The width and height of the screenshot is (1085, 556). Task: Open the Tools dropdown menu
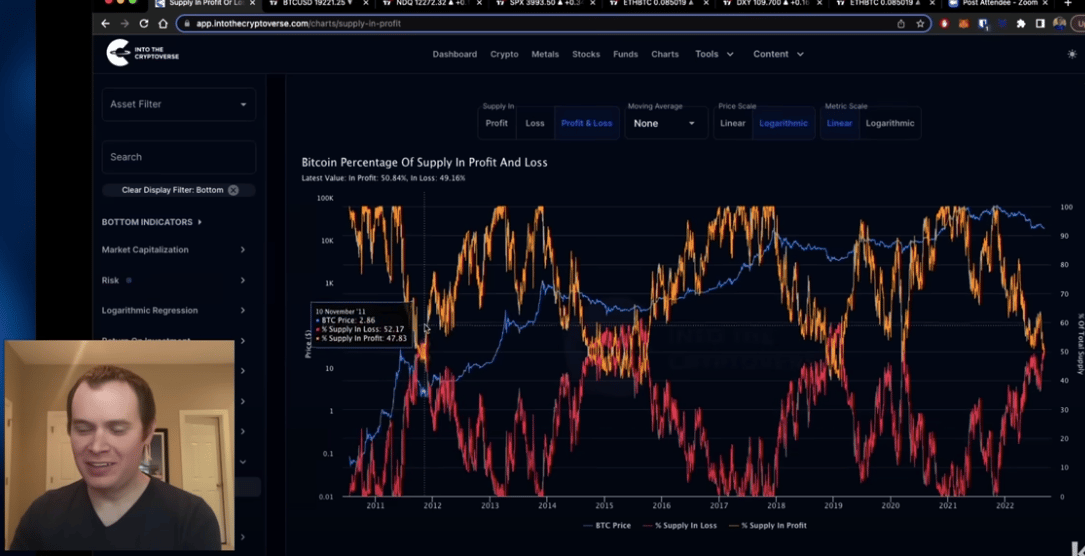coord(714,54)
